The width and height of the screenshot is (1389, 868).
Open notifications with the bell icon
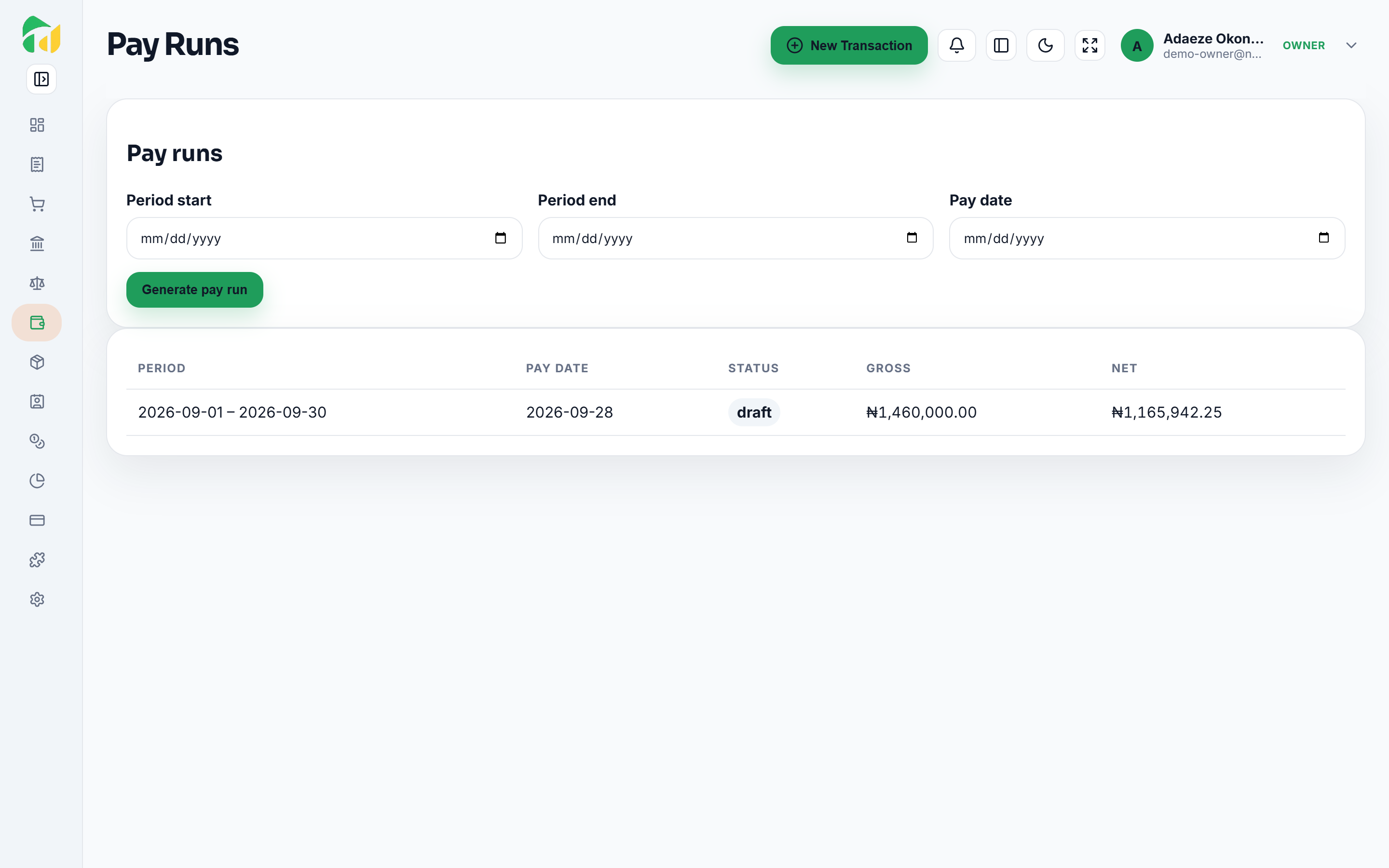957,45
